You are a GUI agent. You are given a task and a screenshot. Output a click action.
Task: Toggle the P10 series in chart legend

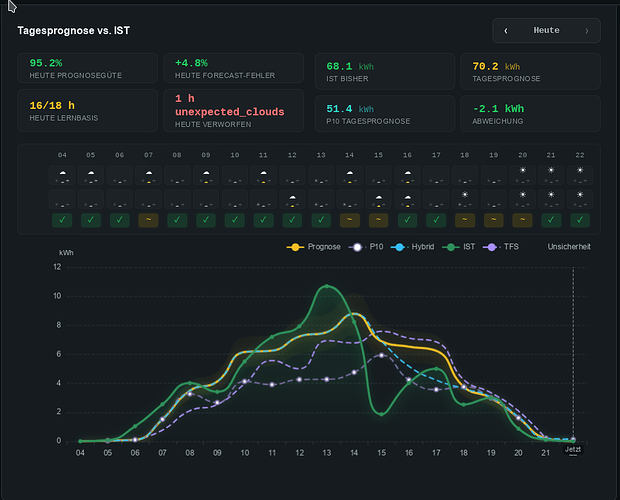click(x=366, y=247)
